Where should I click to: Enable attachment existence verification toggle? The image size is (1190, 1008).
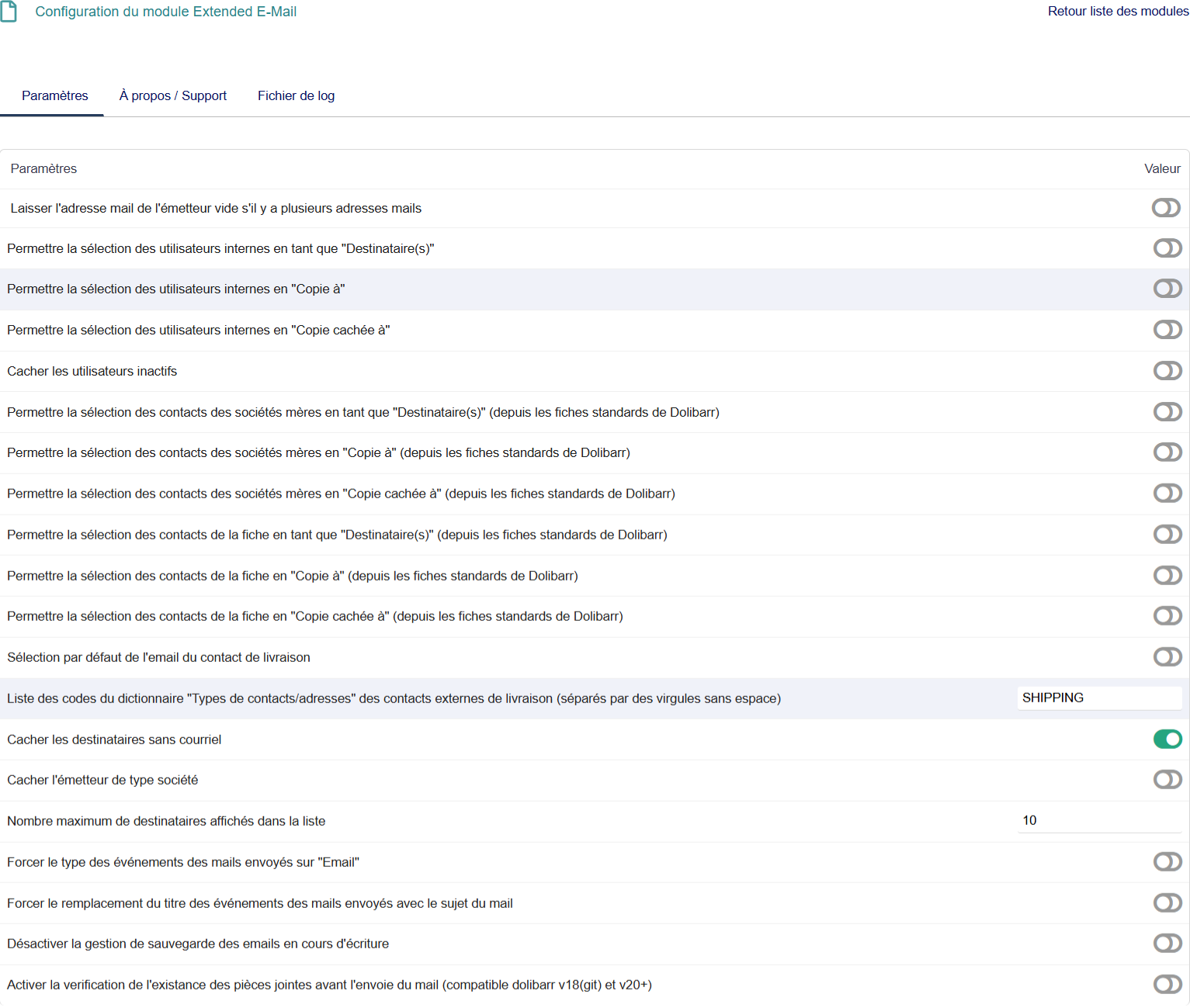coord(1167,985)
